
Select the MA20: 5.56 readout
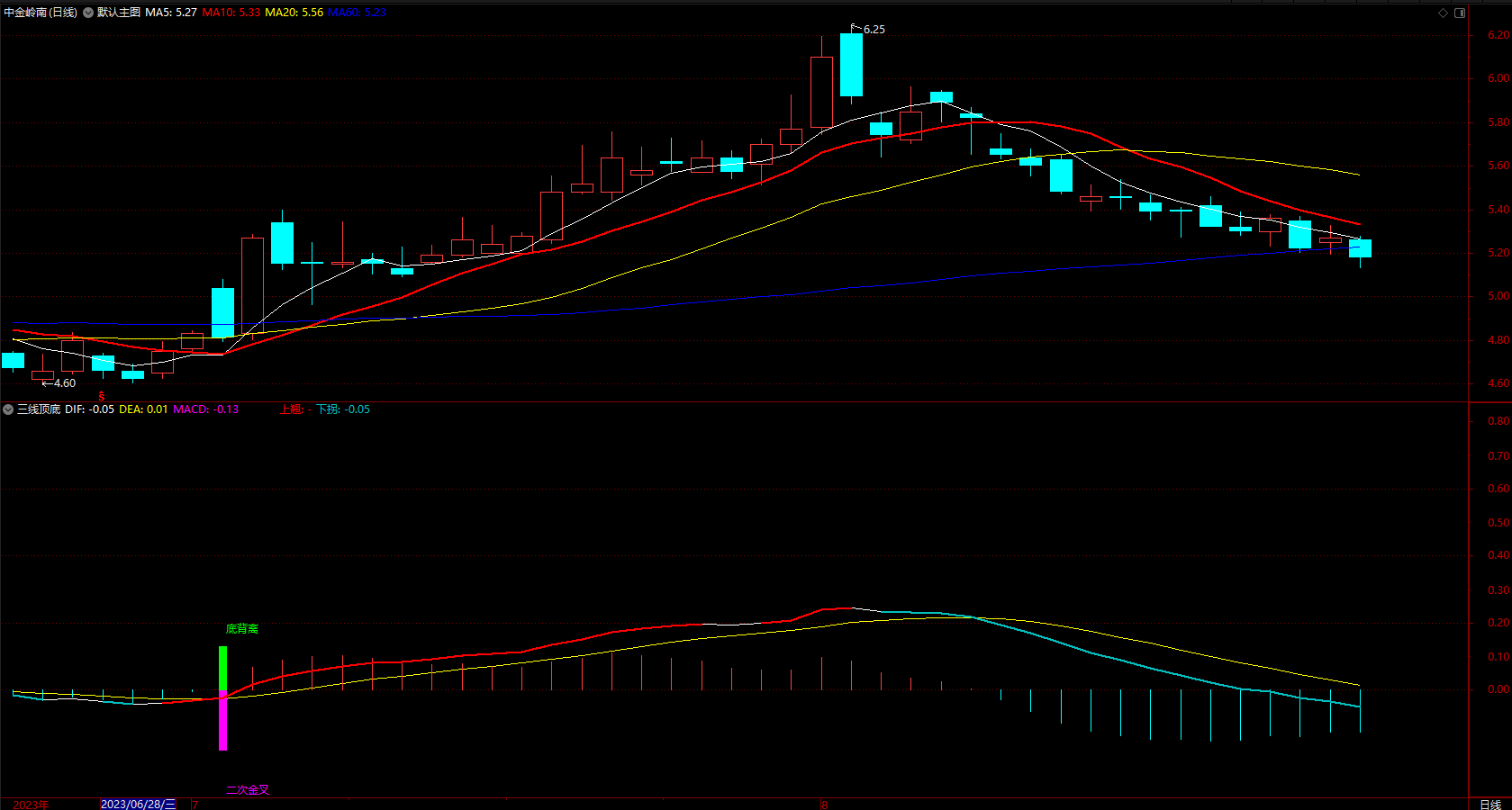[294, 13]
